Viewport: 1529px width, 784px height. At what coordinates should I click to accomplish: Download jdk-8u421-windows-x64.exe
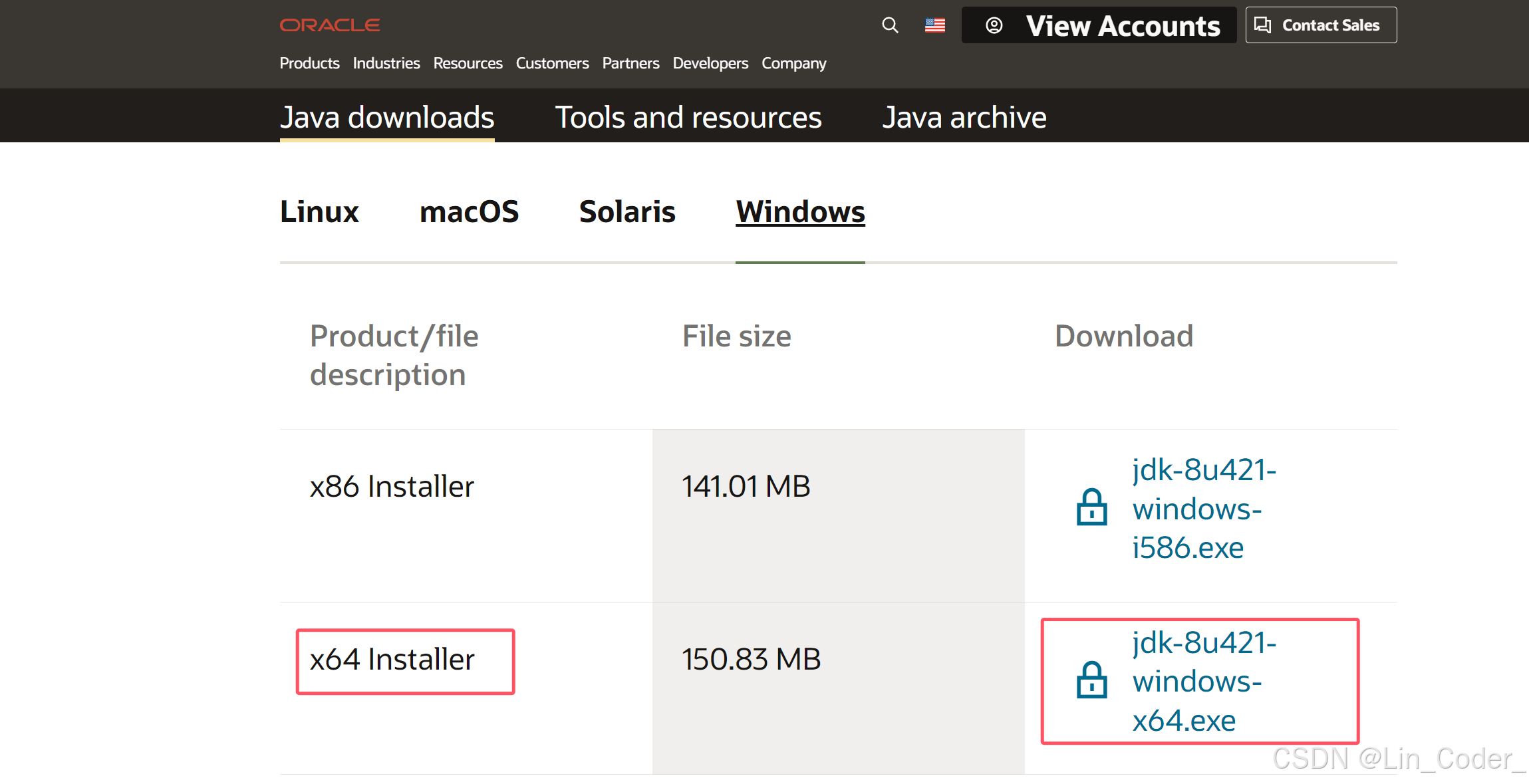(1204, 682)
